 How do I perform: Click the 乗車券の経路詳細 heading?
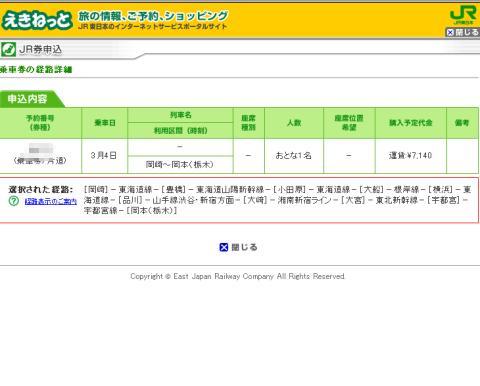click(36, 70)
